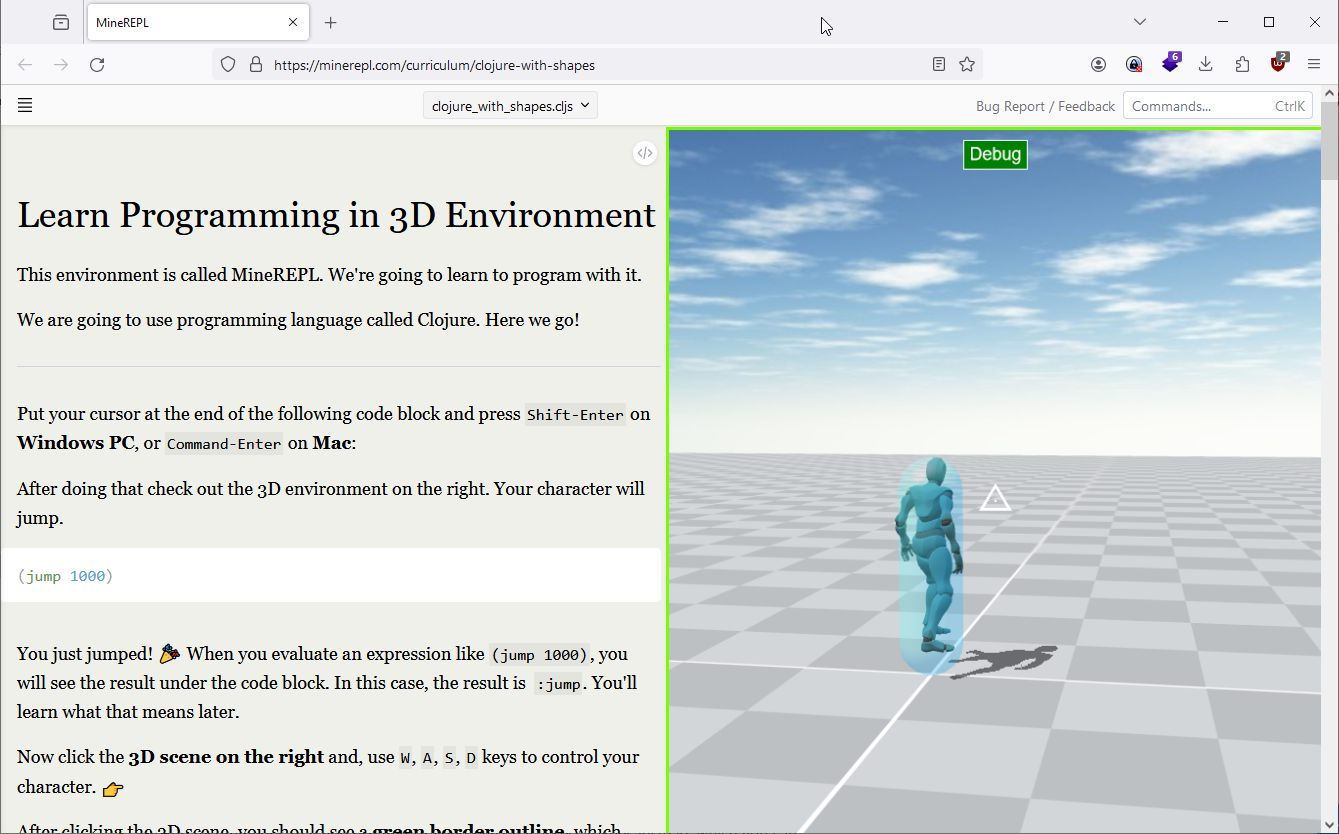The image size is (1339, 834).
Task: Click the address bar URL
Action: point(434,65)
